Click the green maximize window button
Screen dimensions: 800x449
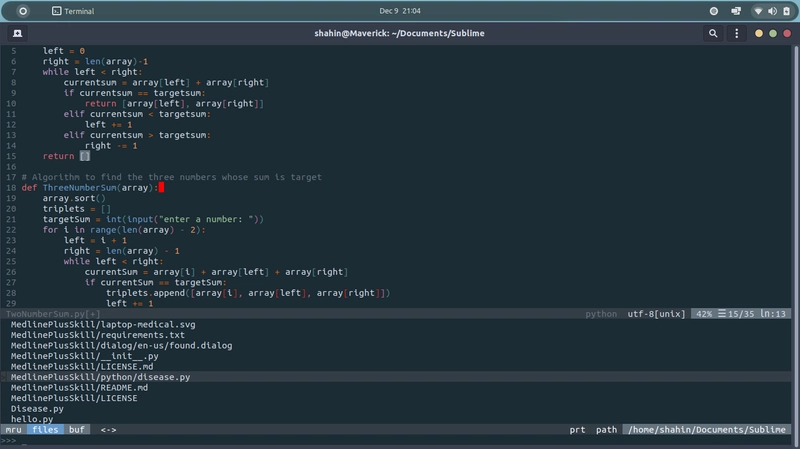point(773,33)
